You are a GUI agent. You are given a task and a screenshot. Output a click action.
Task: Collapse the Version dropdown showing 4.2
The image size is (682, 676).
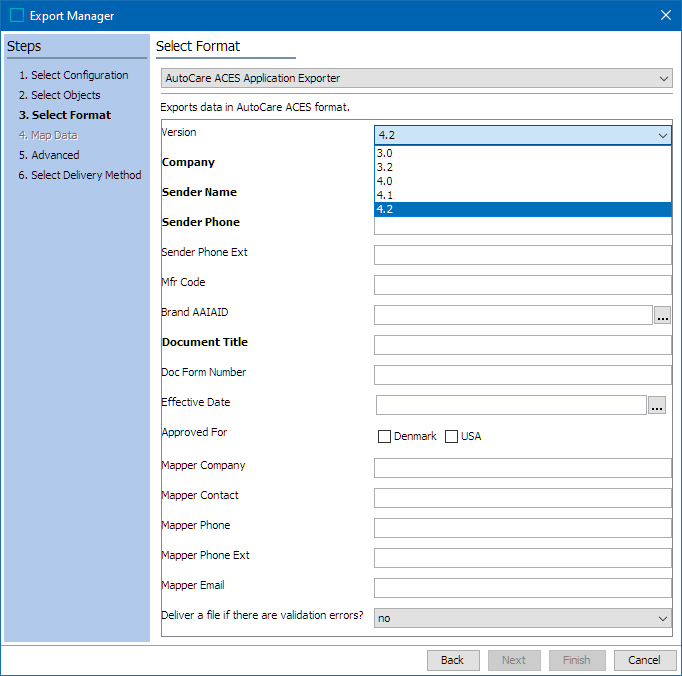[523, 135]
